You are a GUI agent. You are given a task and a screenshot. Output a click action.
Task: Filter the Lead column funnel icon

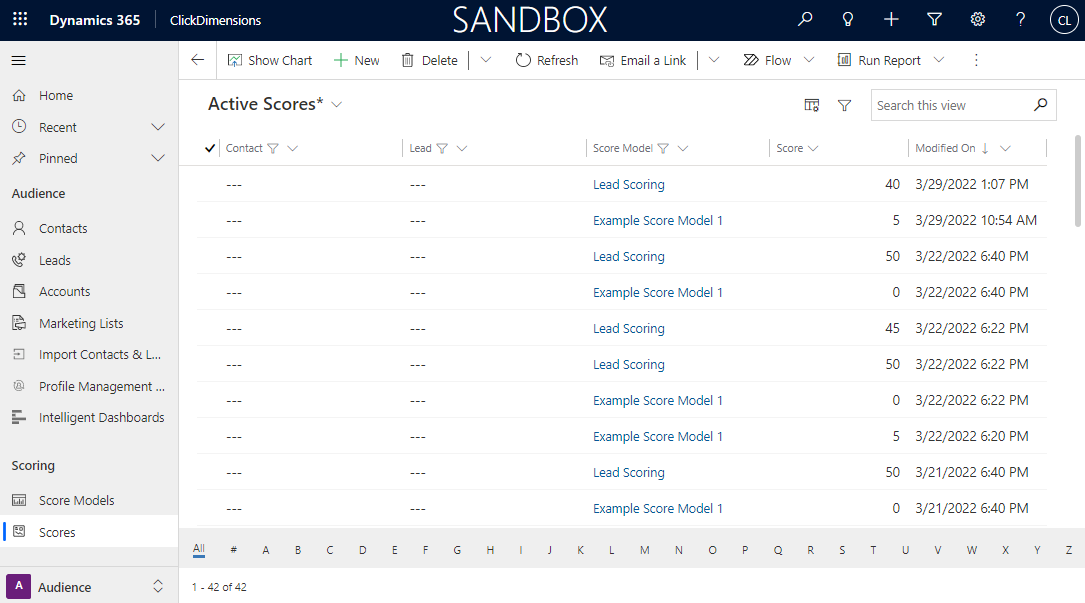[442, 148]
